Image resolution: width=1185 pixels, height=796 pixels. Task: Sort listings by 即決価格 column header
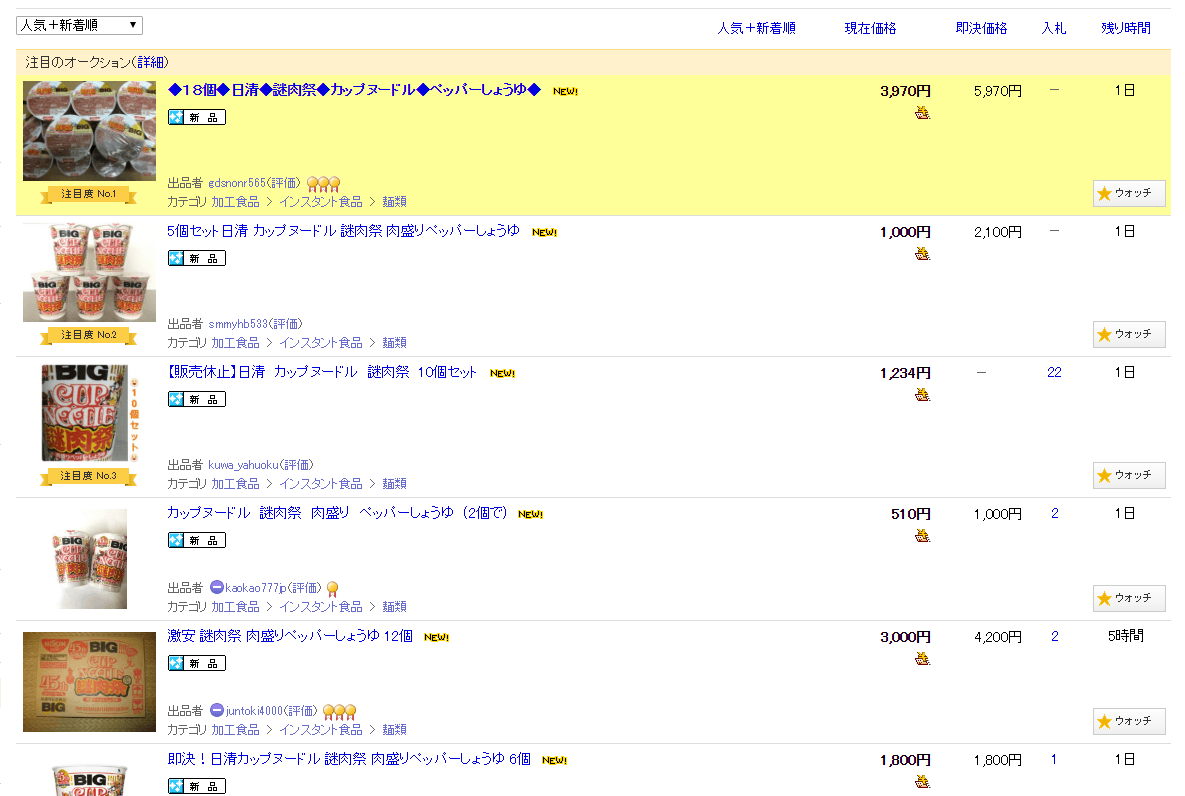coord(981,28)
